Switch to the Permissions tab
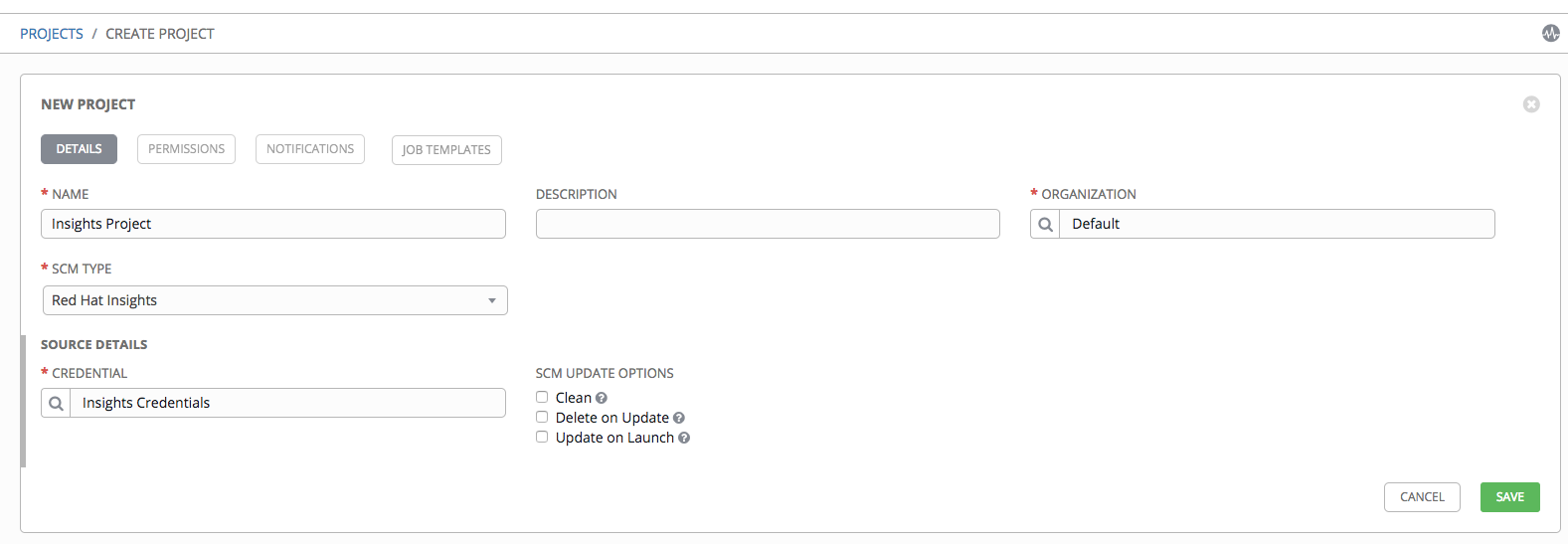1568x544 pixels. (x=186, y=149)
